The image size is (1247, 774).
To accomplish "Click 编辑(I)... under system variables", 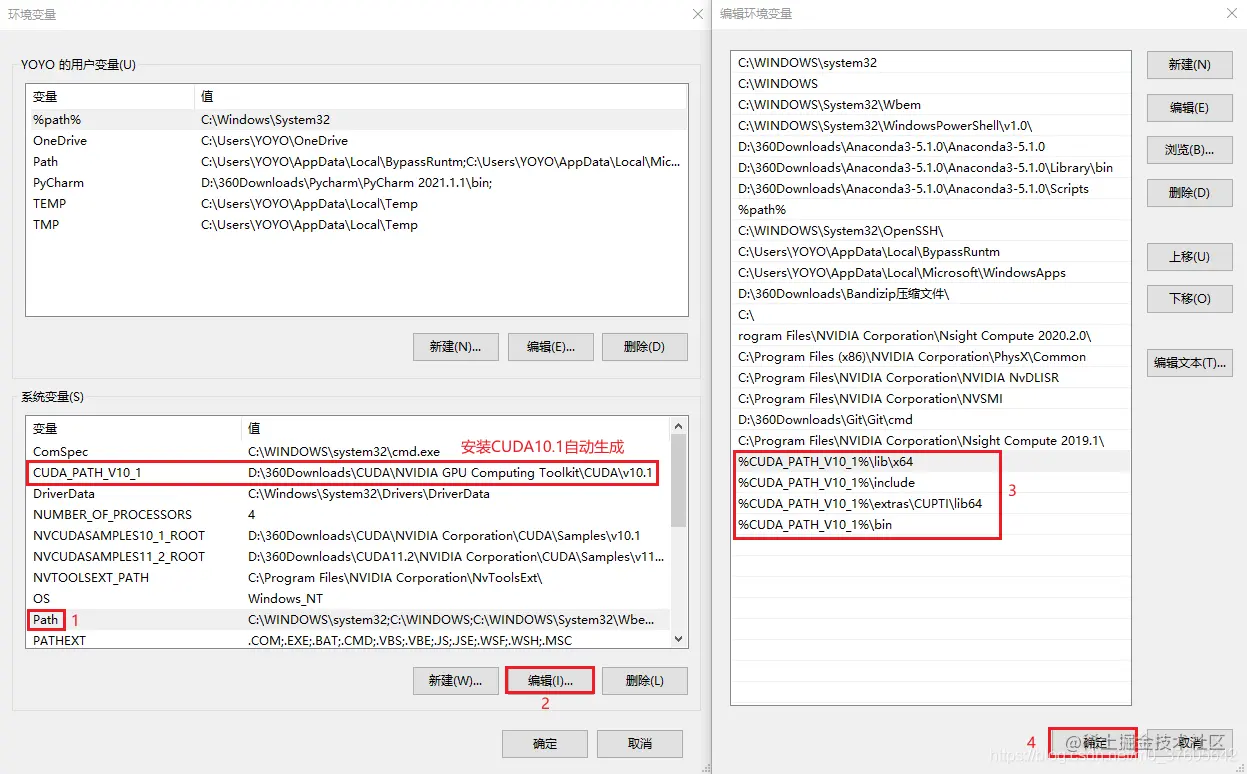I will [x=550, y=681].
